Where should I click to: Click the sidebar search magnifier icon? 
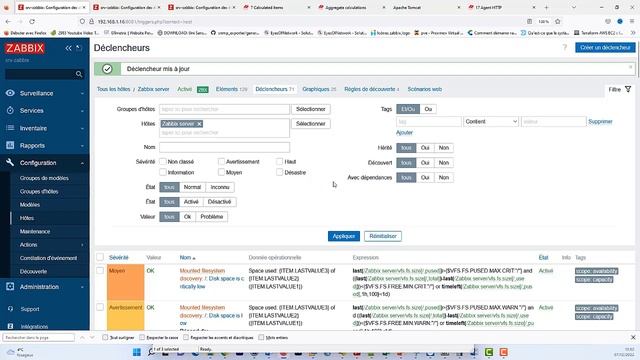(x=79, y=74)
